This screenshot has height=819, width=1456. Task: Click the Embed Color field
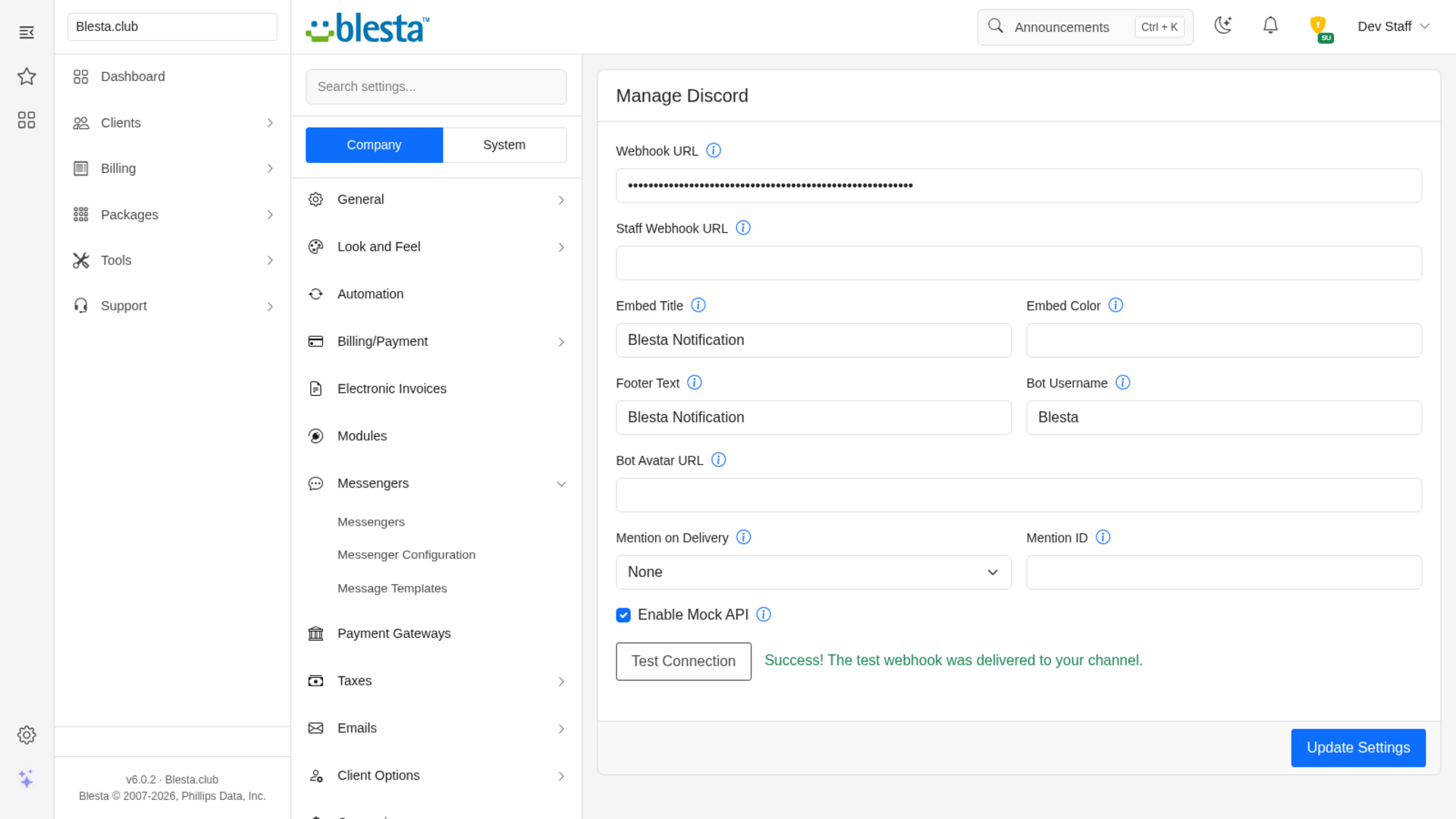click(1224, 340)
